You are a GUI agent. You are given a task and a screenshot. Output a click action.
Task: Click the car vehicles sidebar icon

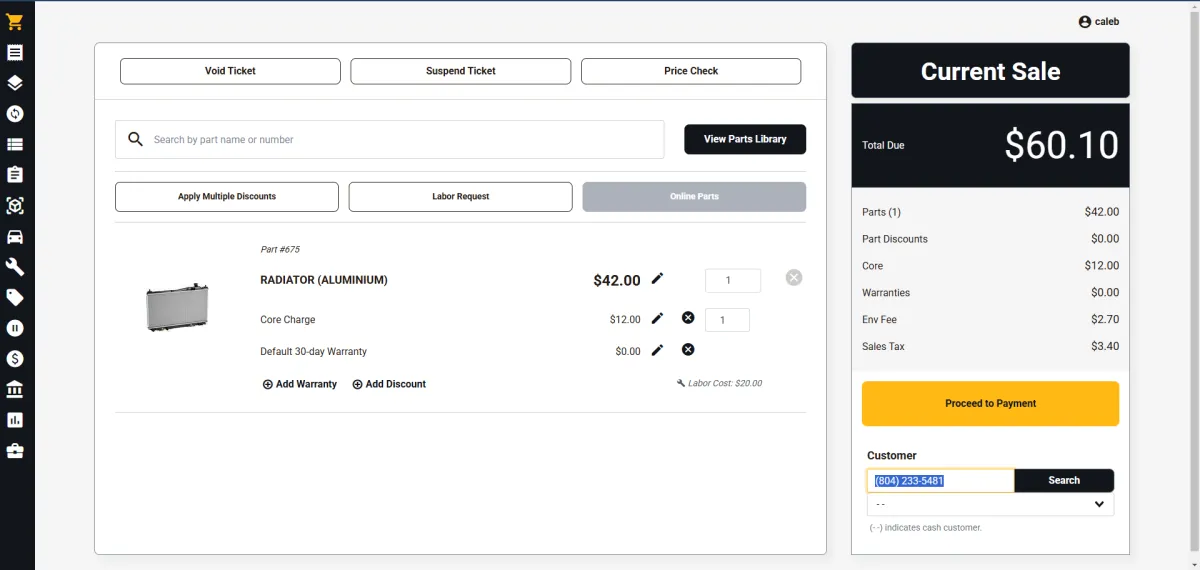pos(15,237)
